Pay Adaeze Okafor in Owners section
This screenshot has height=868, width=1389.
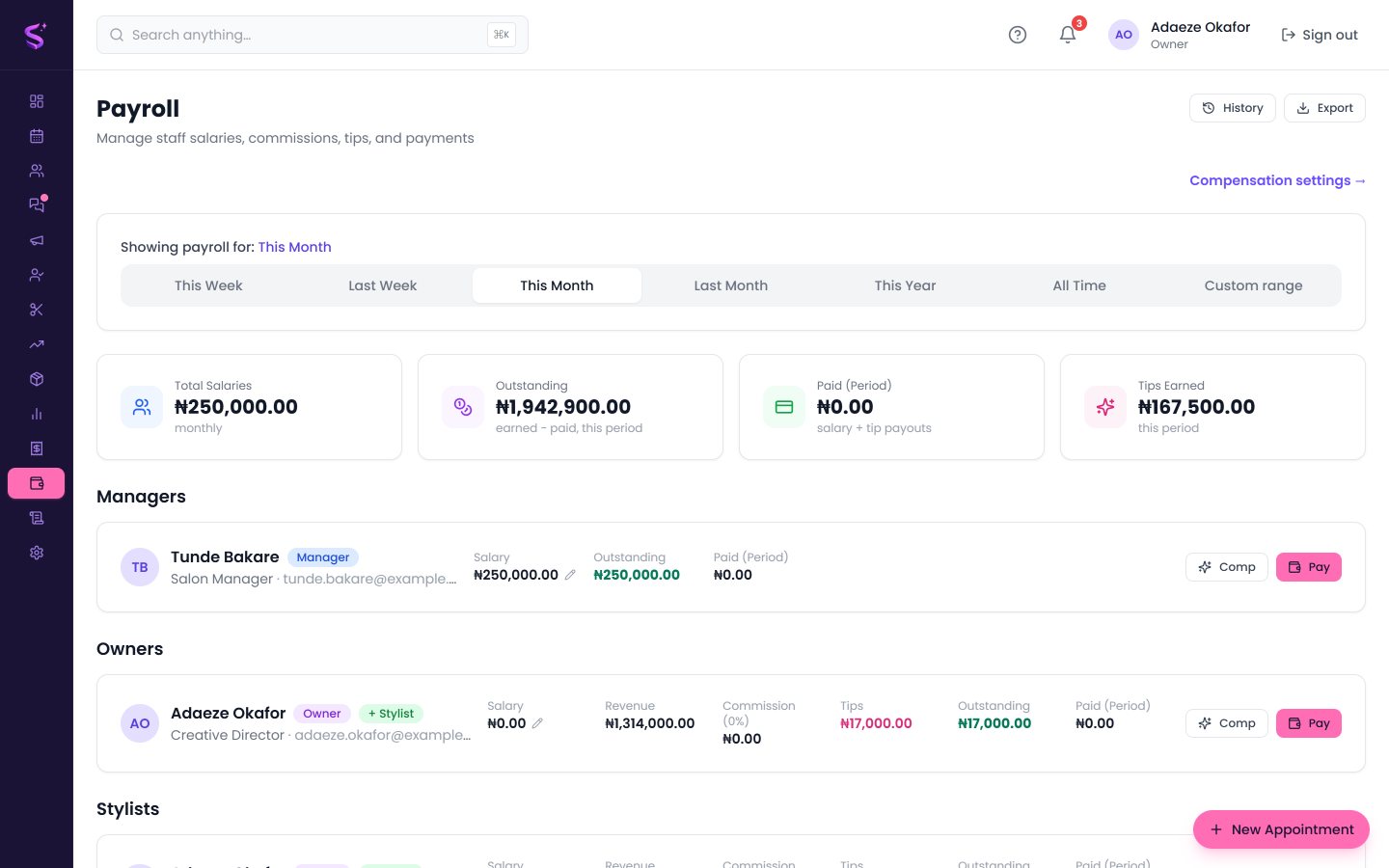click(1309, 723)
